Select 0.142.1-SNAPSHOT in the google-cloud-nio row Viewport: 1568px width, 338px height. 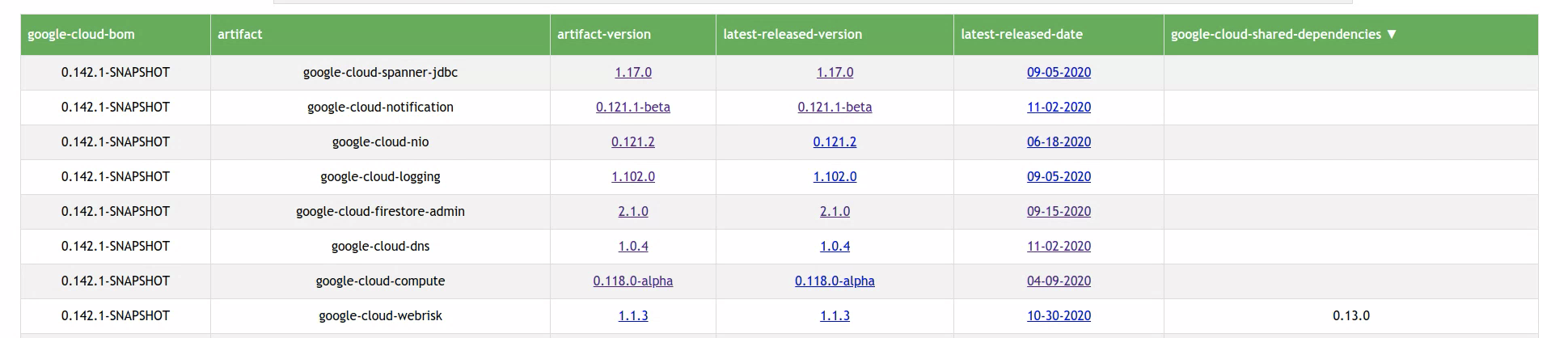coord(116,142)
